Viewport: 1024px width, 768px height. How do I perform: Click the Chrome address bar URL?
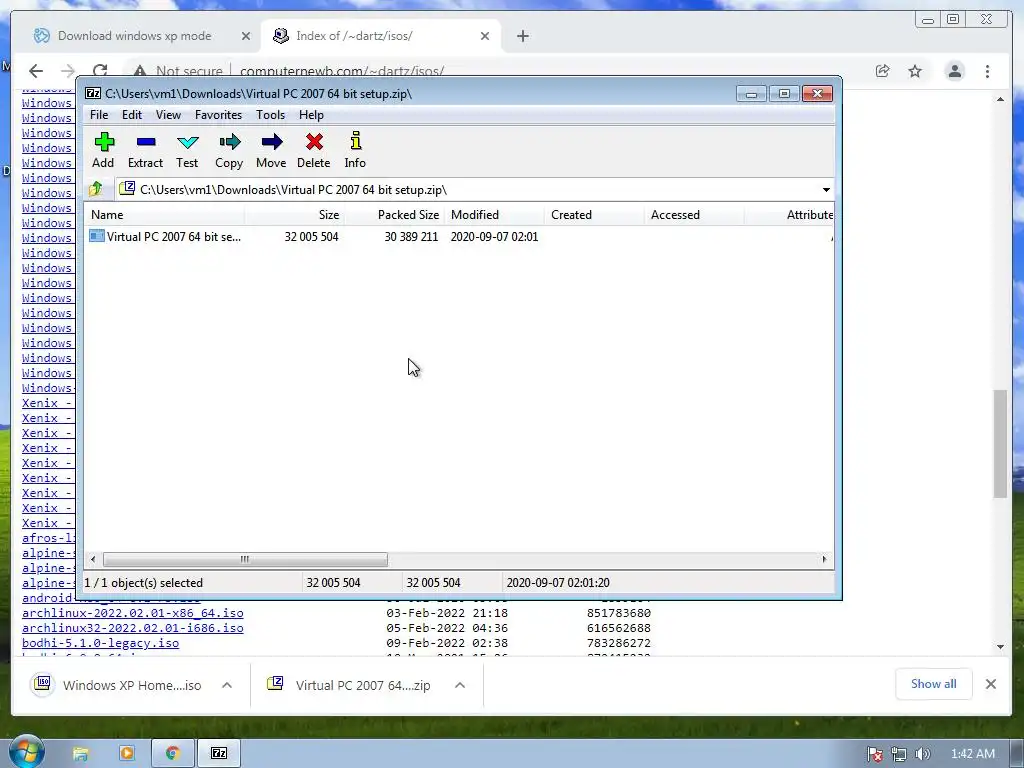coord(342,71)
